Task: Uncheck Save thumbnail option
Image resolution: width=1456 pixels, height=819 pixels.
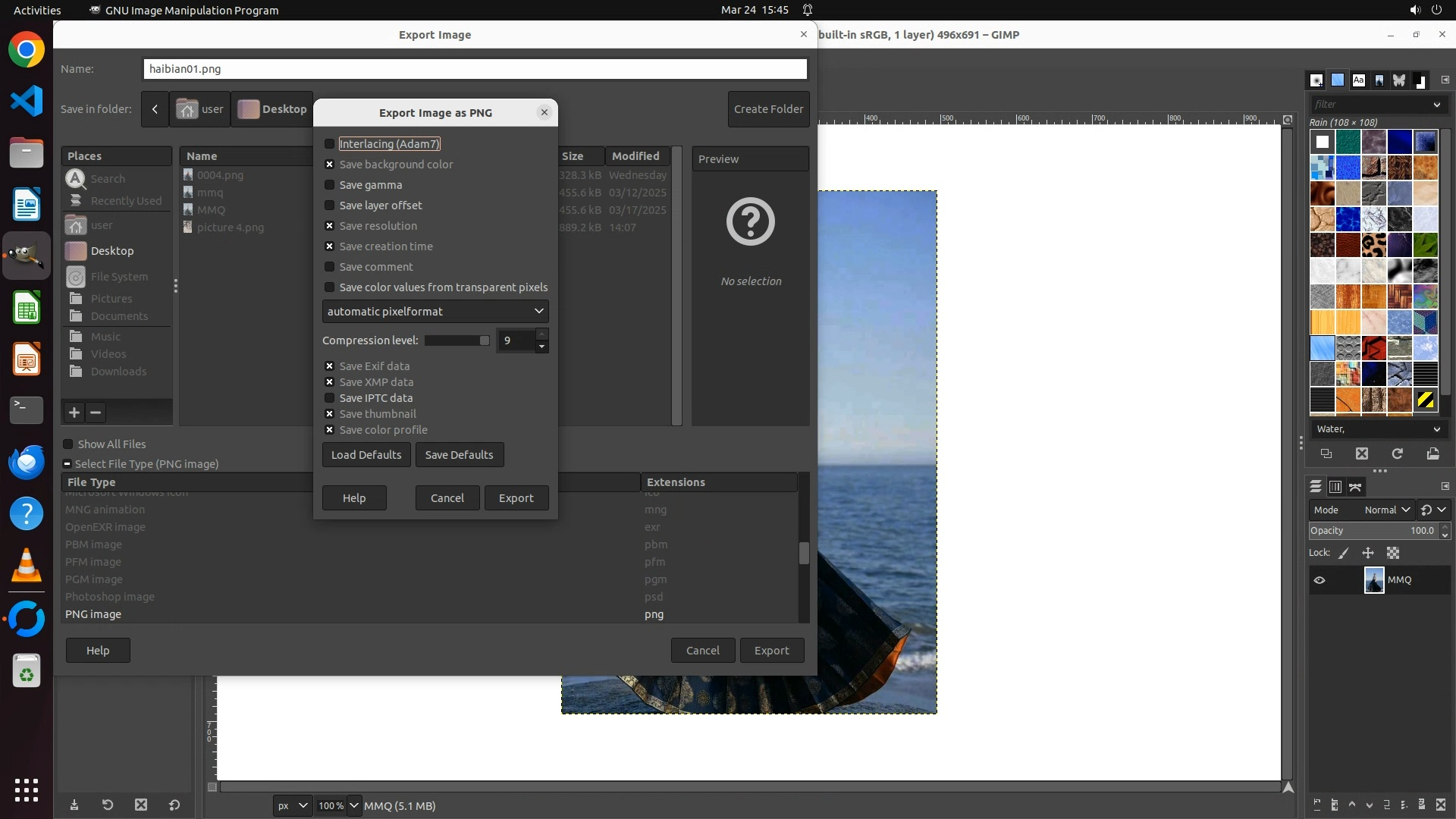Action: tap(329, 414)
